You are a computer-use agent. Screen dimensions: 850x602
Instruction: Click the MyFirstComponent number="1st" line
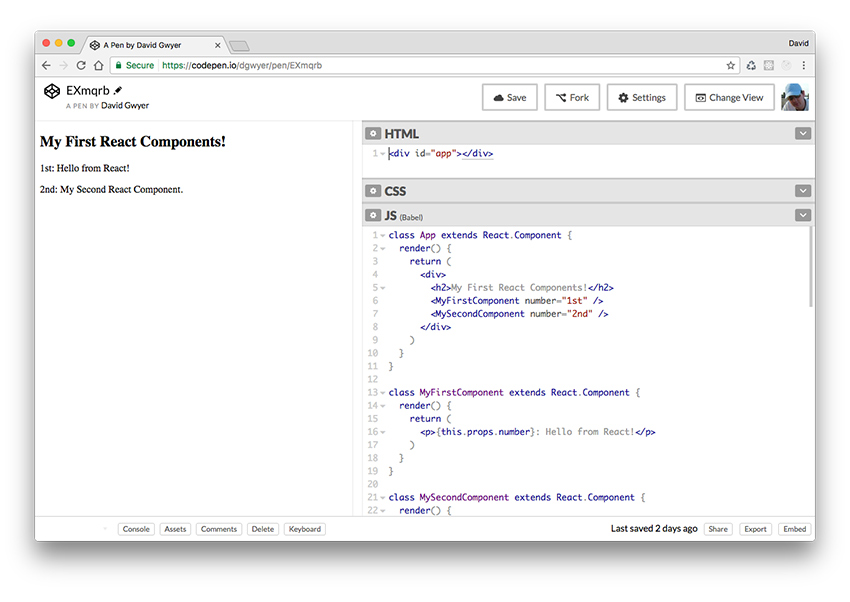[x=517, y=301]
